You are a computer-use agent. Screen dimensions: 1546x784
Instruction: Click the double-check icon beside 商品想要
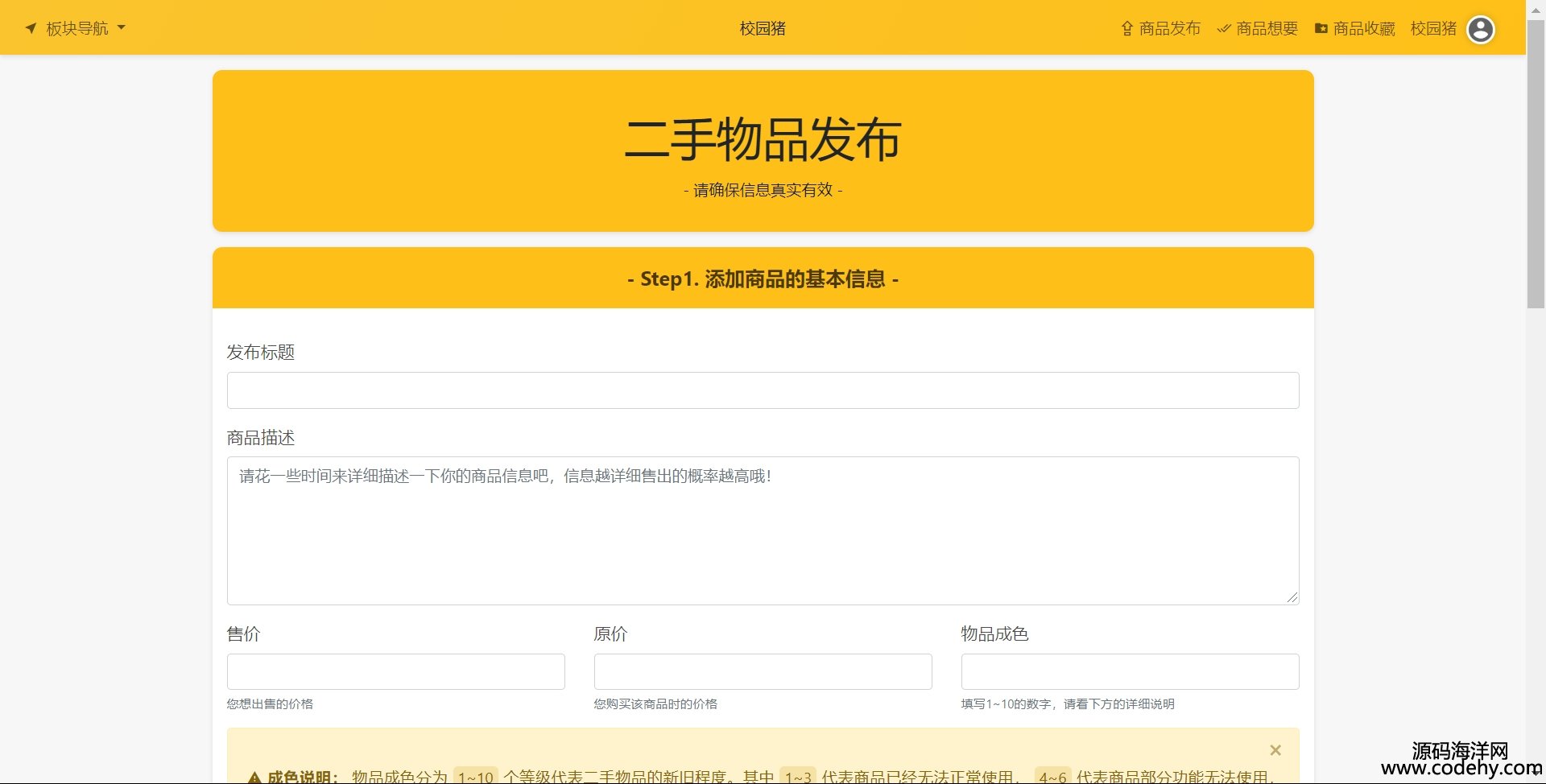[x=1224, y=29]
